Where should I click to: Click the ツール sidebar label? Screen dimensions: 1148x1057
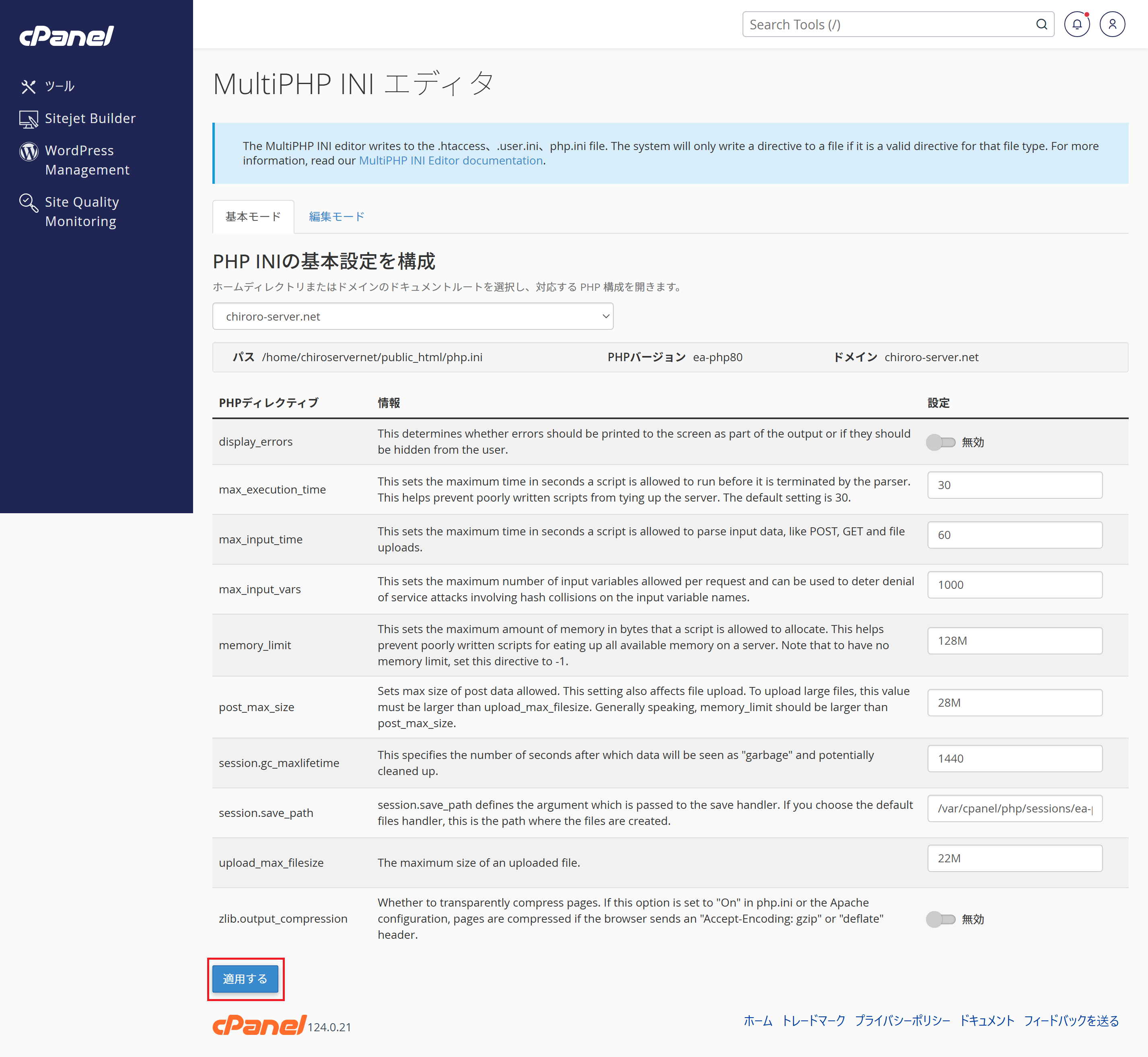pos(60,86)
